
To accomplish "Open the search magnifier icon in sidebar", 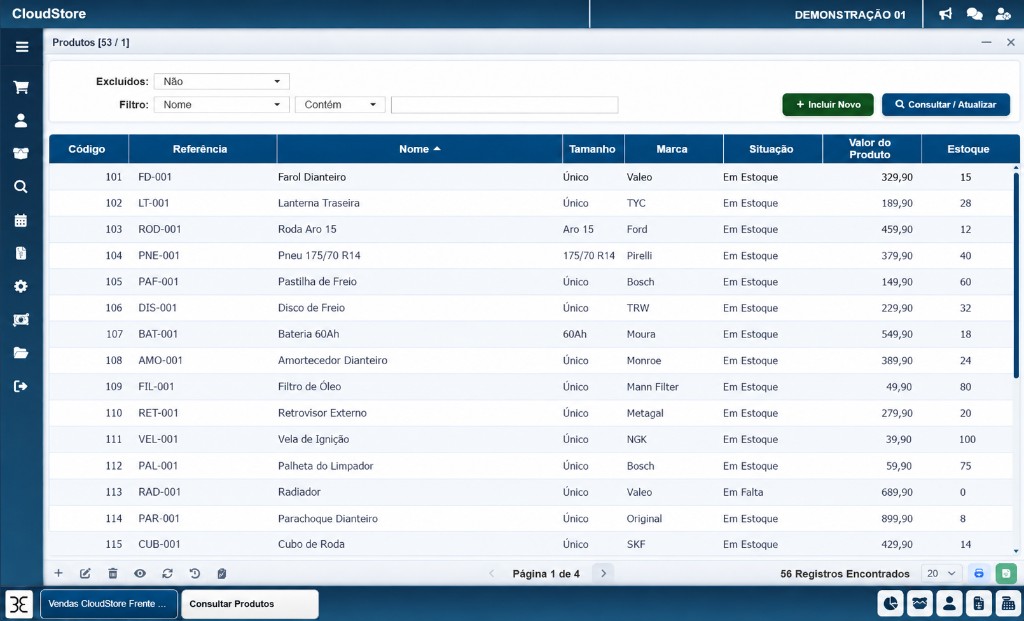I will pos(21,187).
